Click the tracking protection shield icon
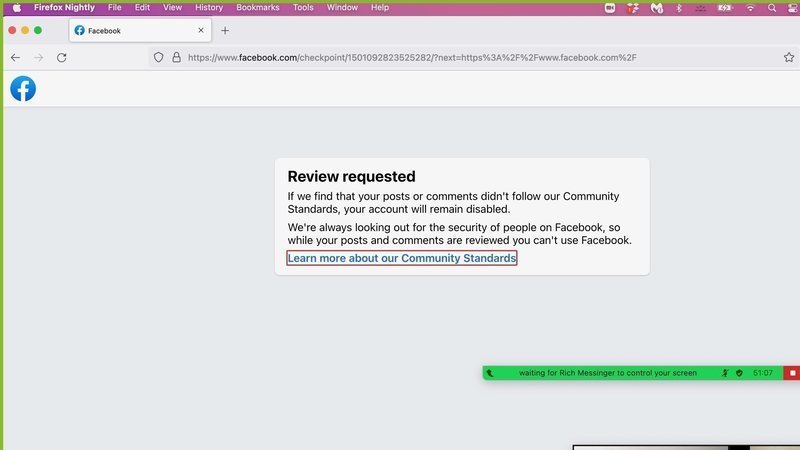The image size is (800, 450). (x=158, y=58)
